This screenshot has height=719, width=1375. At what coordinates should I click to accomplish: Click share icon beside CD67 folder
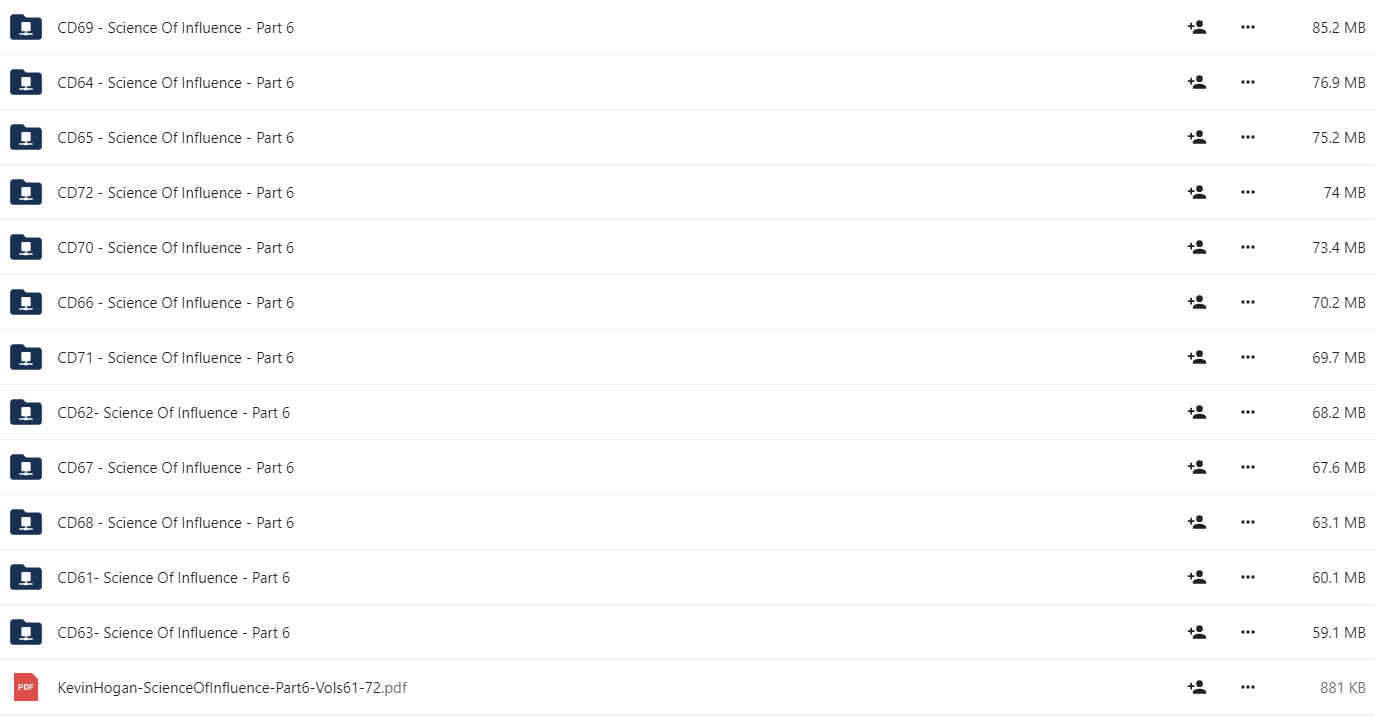tap(1196, 467)
